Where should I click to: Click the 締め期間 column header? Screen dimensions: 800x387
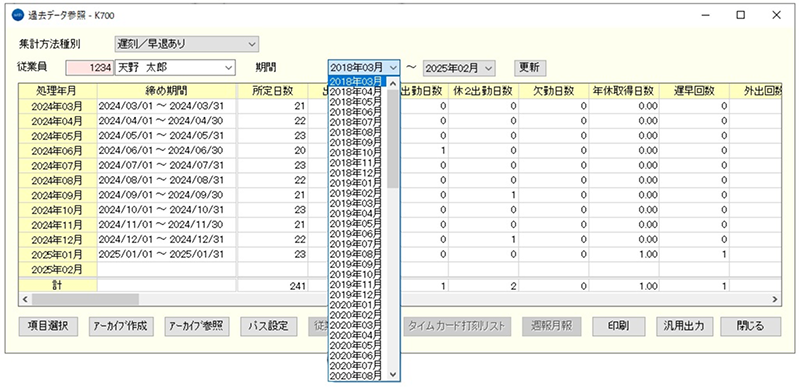(x=167, y=91)
